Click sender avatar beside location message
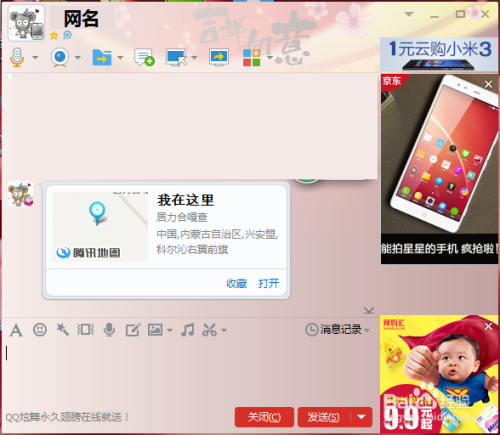 coord(20,194)
